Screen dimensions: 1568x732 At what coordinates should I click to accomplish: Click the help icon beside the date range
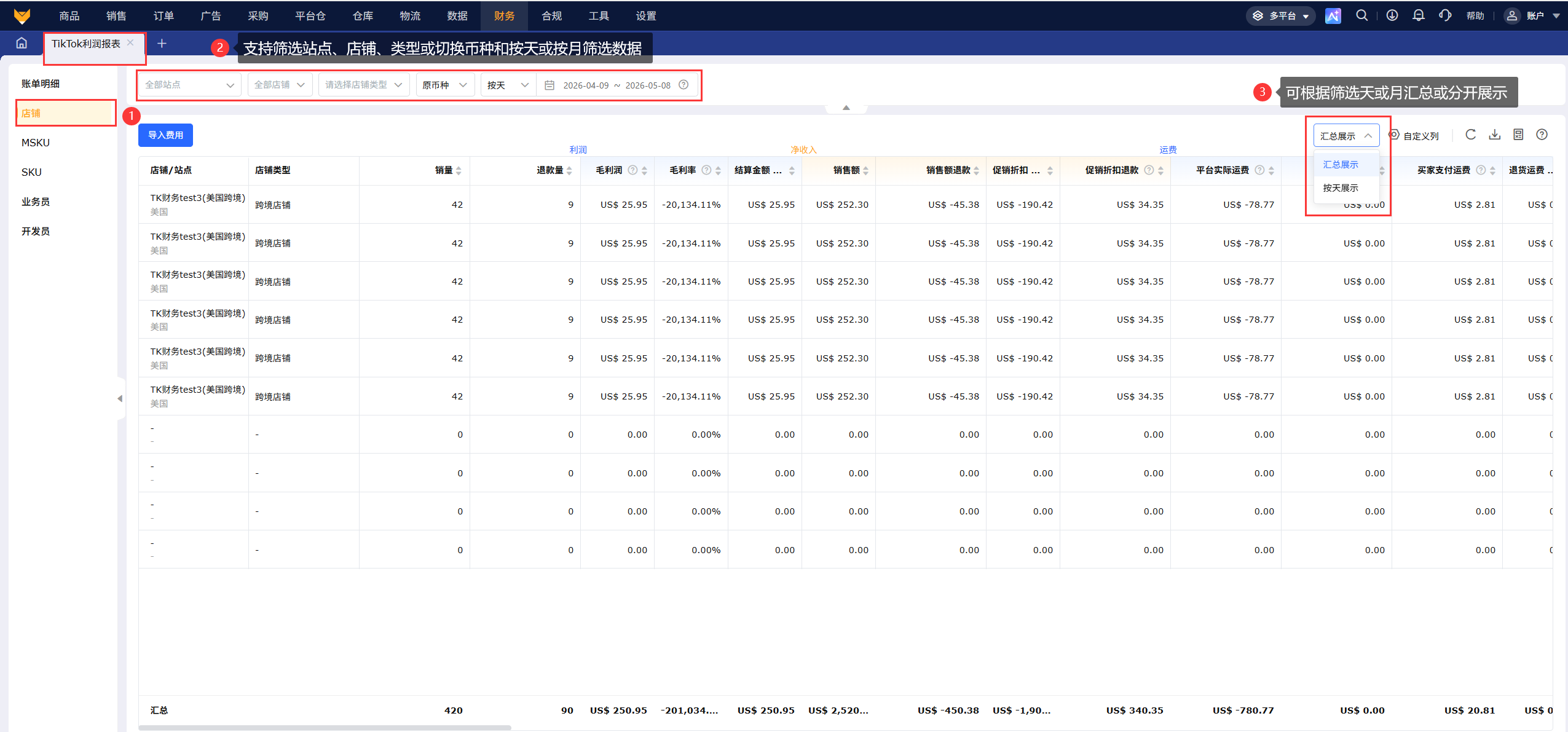tap(684, 85)
